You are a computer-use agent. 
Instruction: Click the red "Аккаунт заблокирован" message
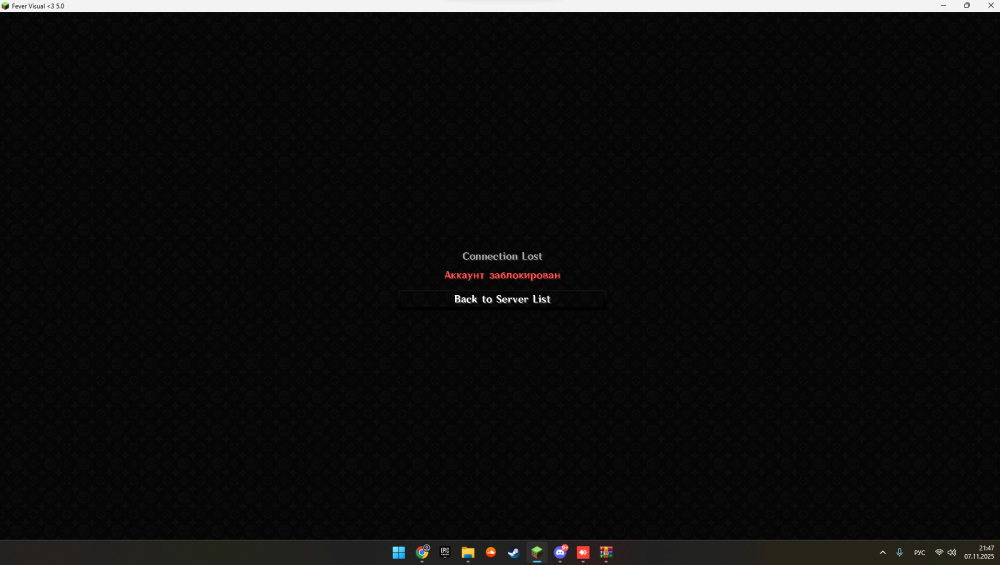tap(502, 275)
